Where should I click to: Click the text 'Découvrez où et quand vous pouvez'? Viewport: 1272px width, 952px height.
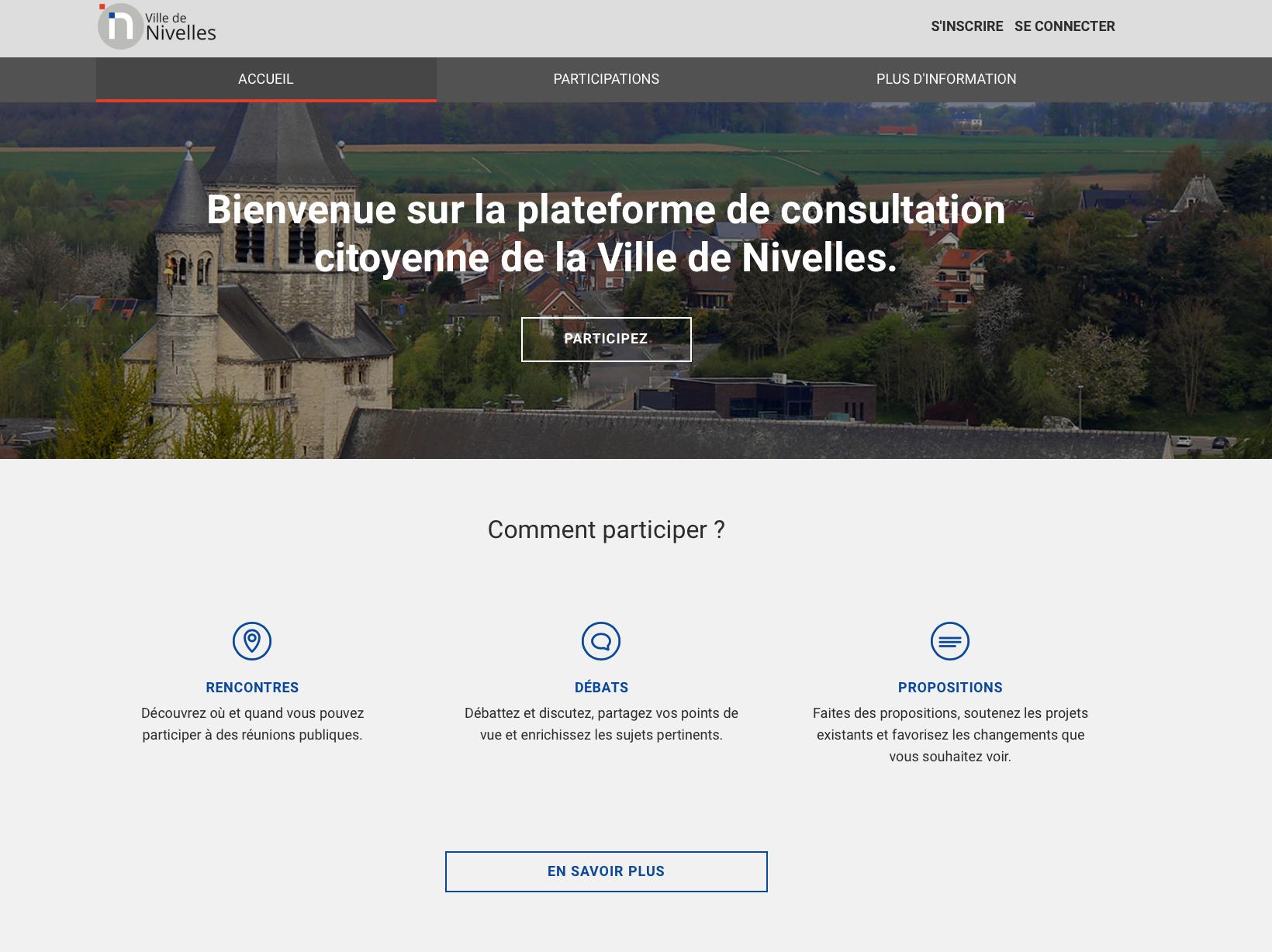252,713
